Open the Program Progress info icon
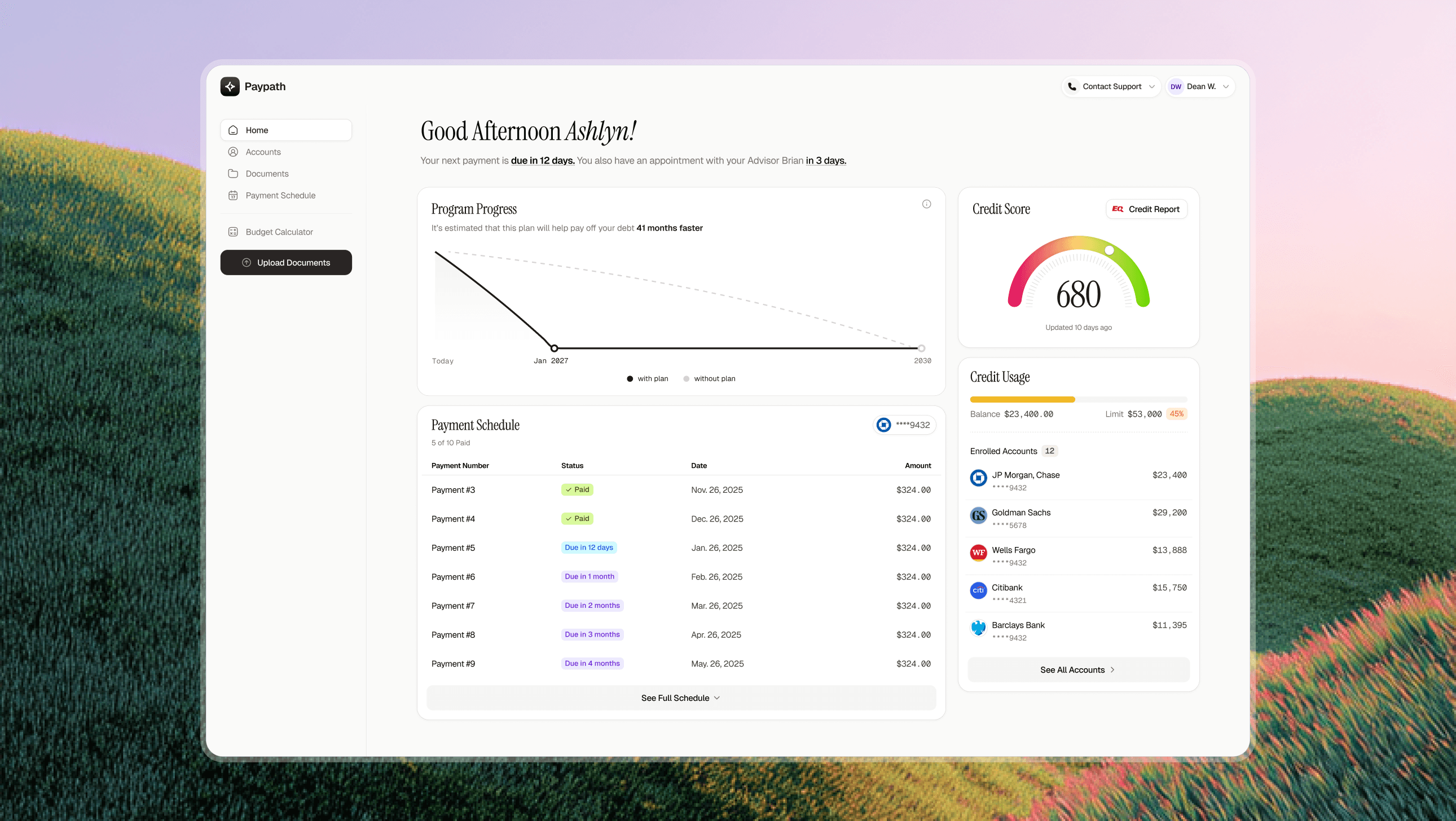 pyautogui.click(x=926, y=204)
